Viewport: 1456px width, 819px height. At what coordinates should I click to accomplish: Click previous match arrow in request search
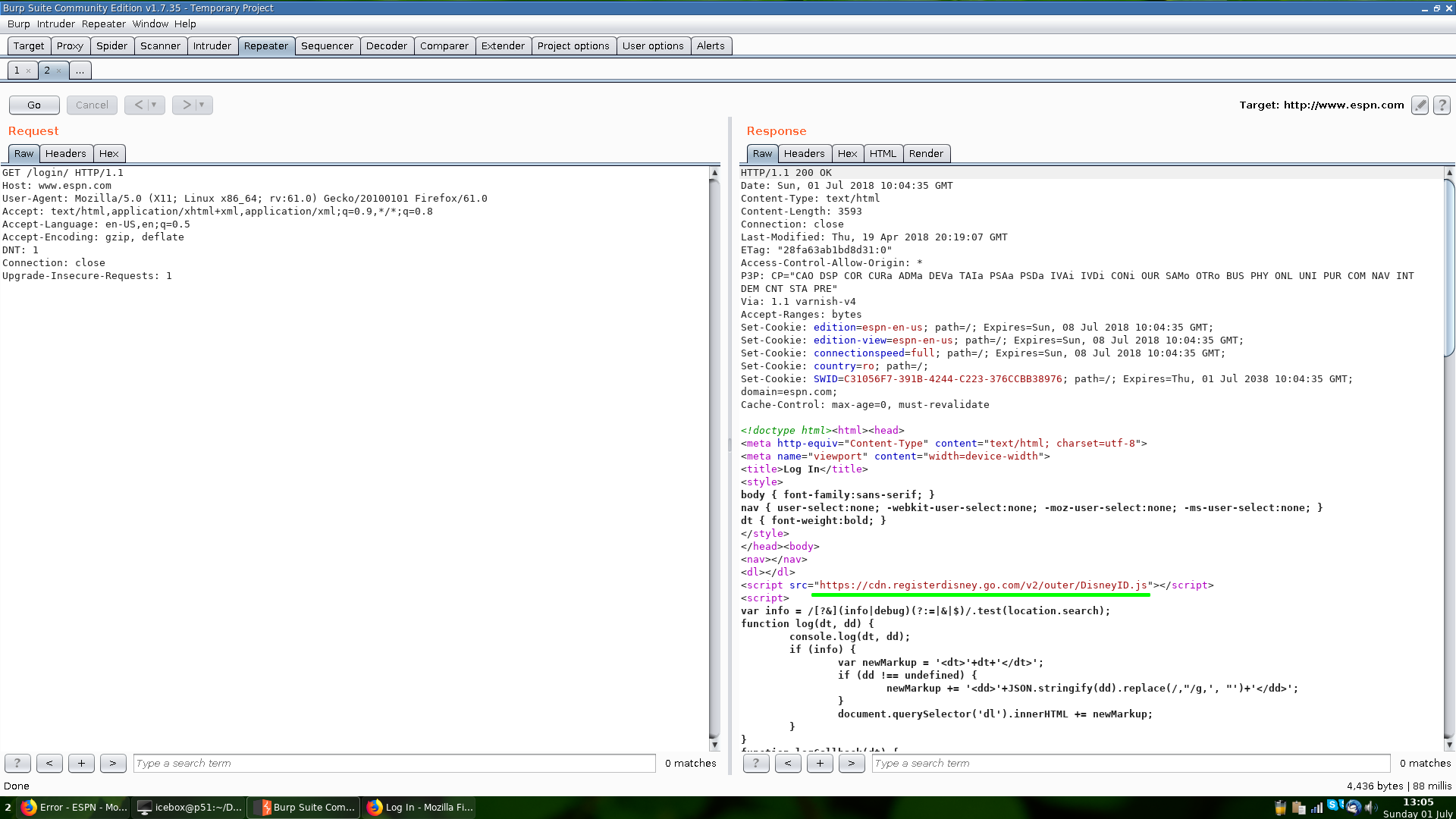tap(49, 764)
